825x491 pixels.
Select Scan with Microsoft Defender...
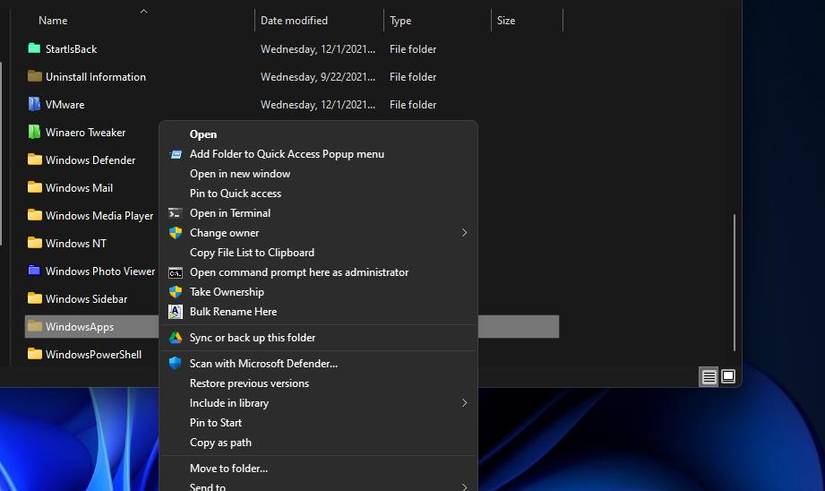[x=264, y=364]
